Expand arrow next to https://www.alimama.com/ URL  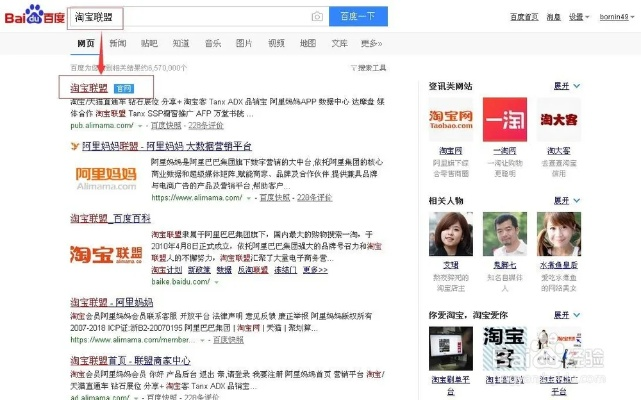(249, 198)
